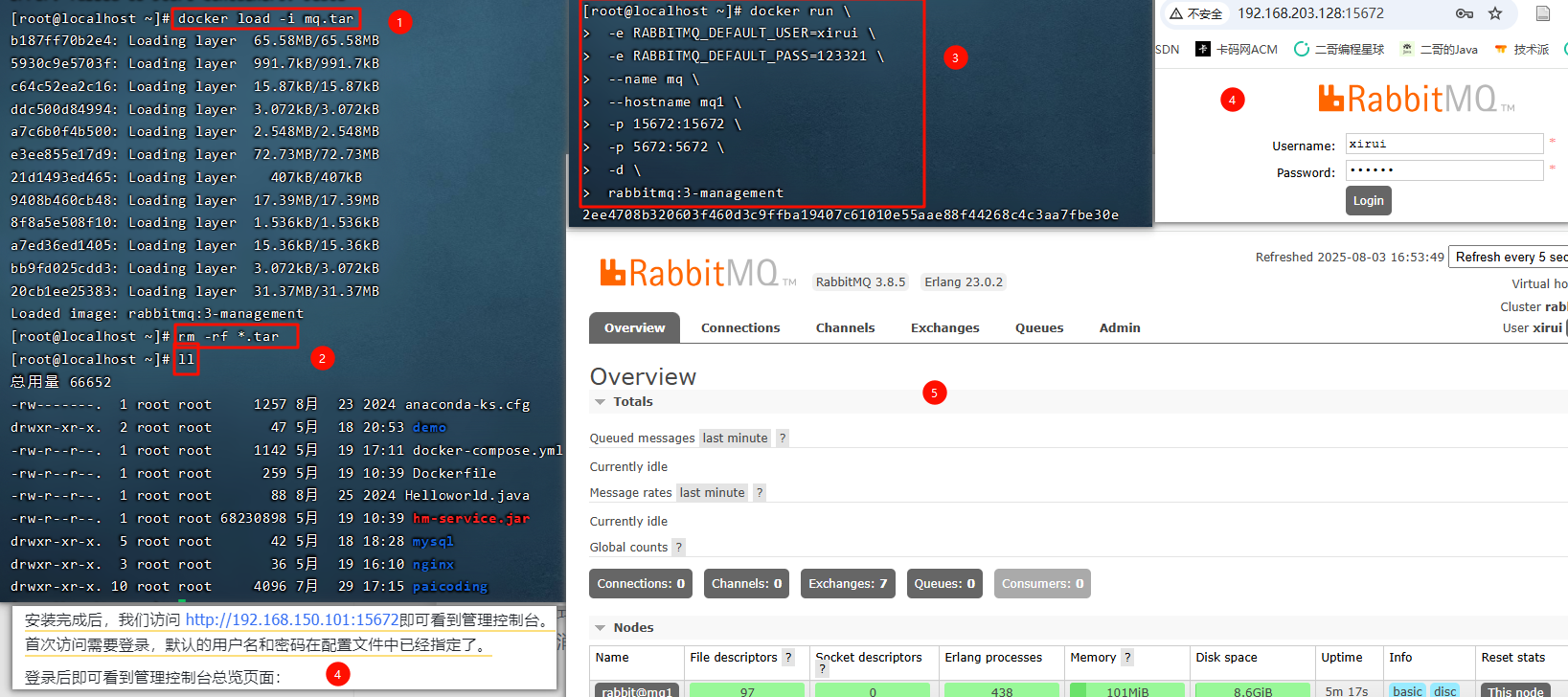Click the Queues: 0 count button

[x=944, y=583]
